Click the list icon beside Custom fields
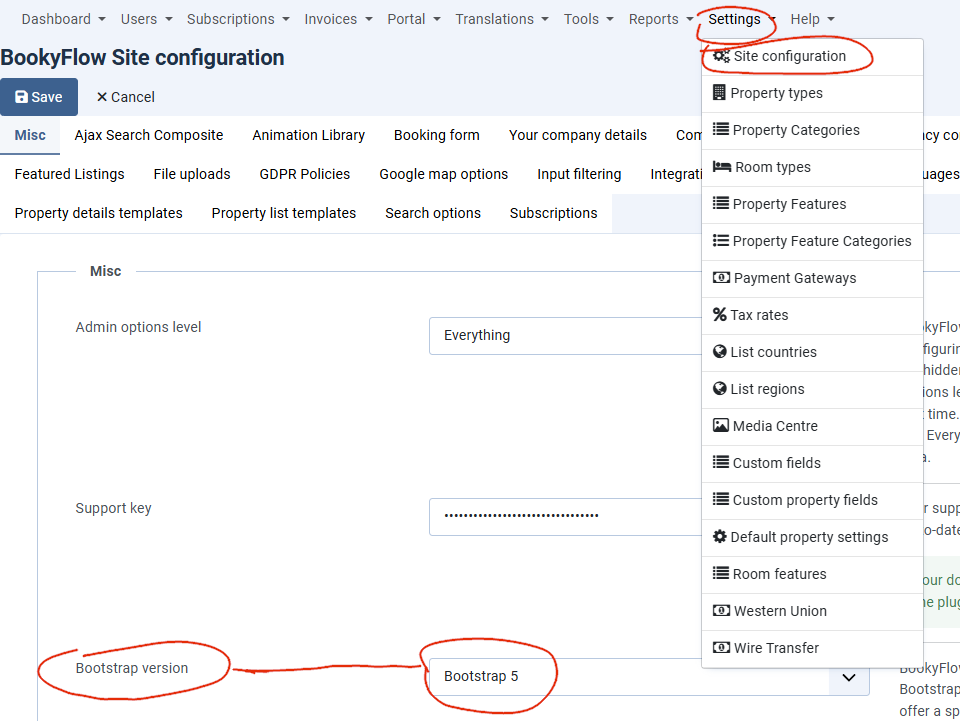960x721 pixels. [x=721, y=462]
